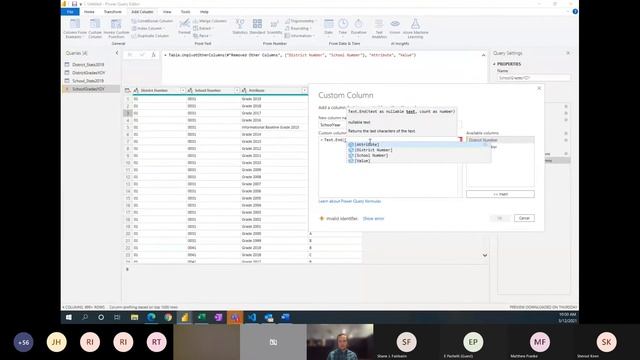The image size is (640, 360).
Task: Click the formula bar fx icon
Action: (153, 55)
